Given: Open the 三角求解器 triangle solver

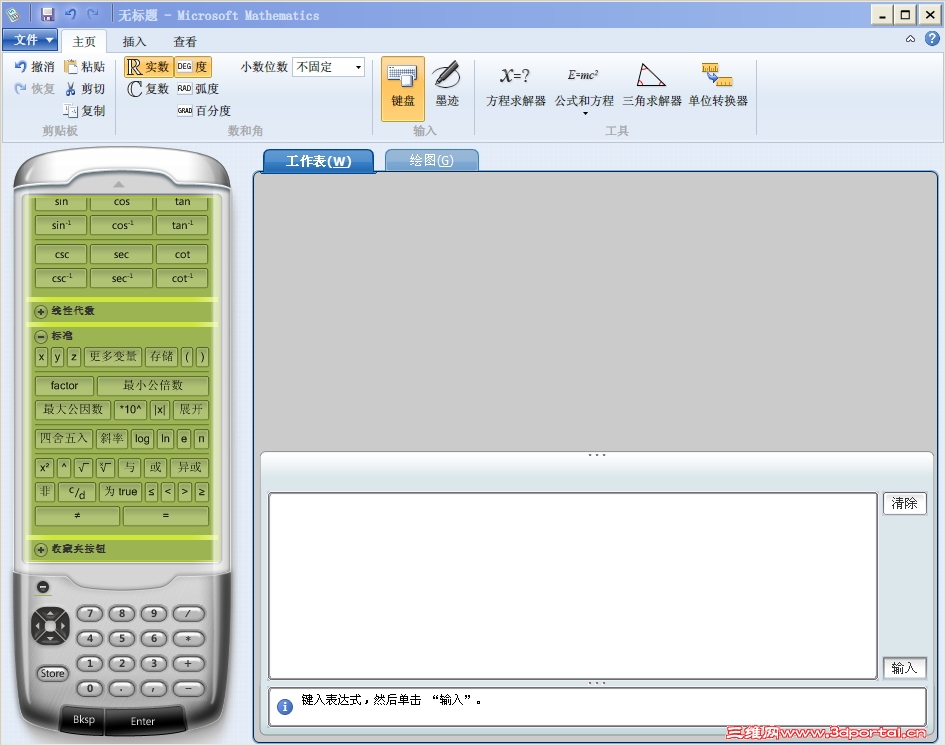Looking at the screenshot, I should (652, 86).
